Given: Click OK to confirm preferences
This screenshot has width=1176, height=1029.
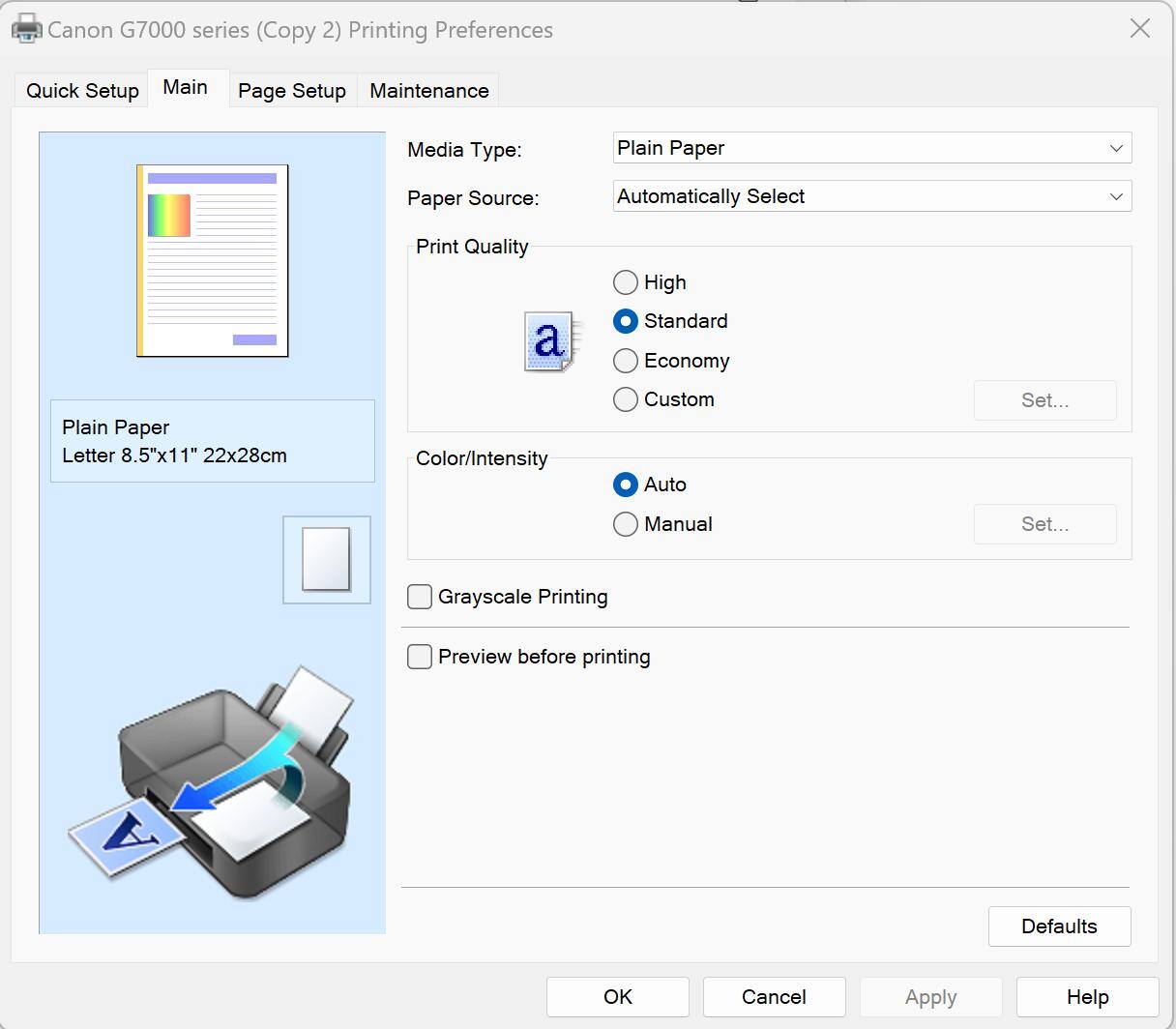Looking at the screenshot, I should [x=617, y=997].
